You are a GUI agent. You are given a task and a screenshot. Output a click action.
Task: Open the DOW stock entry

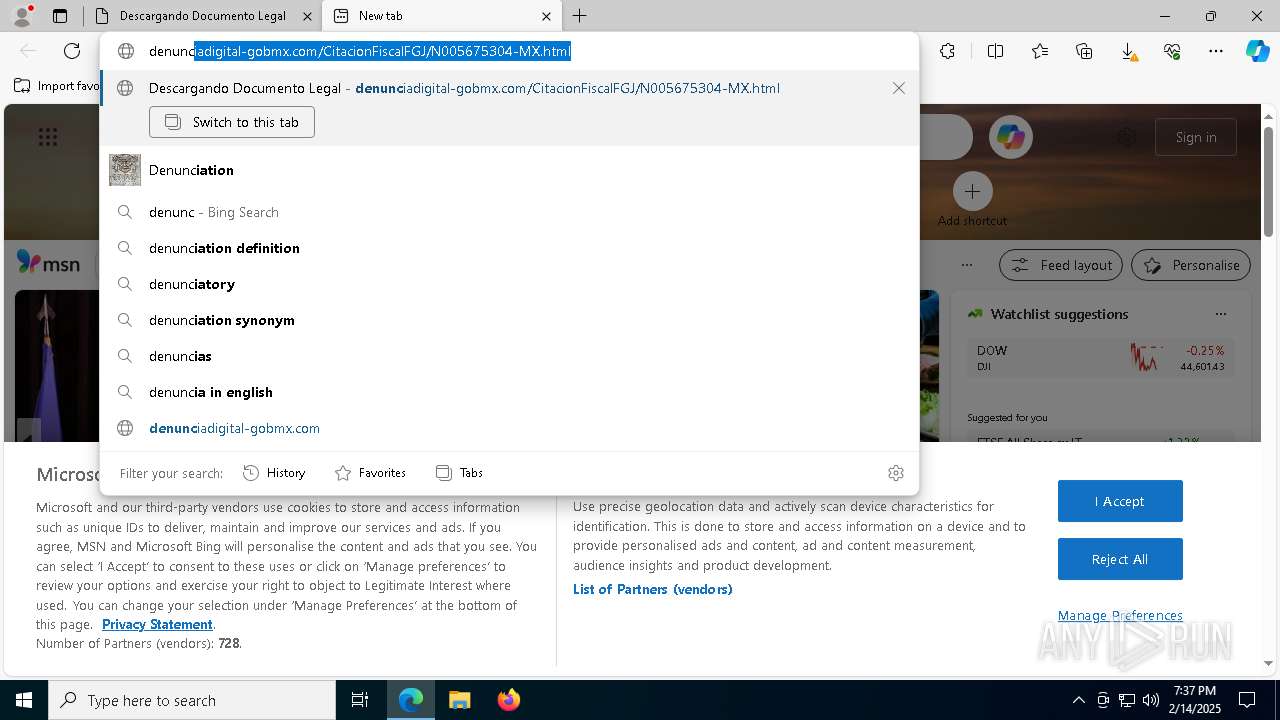tap(1100, 358)
